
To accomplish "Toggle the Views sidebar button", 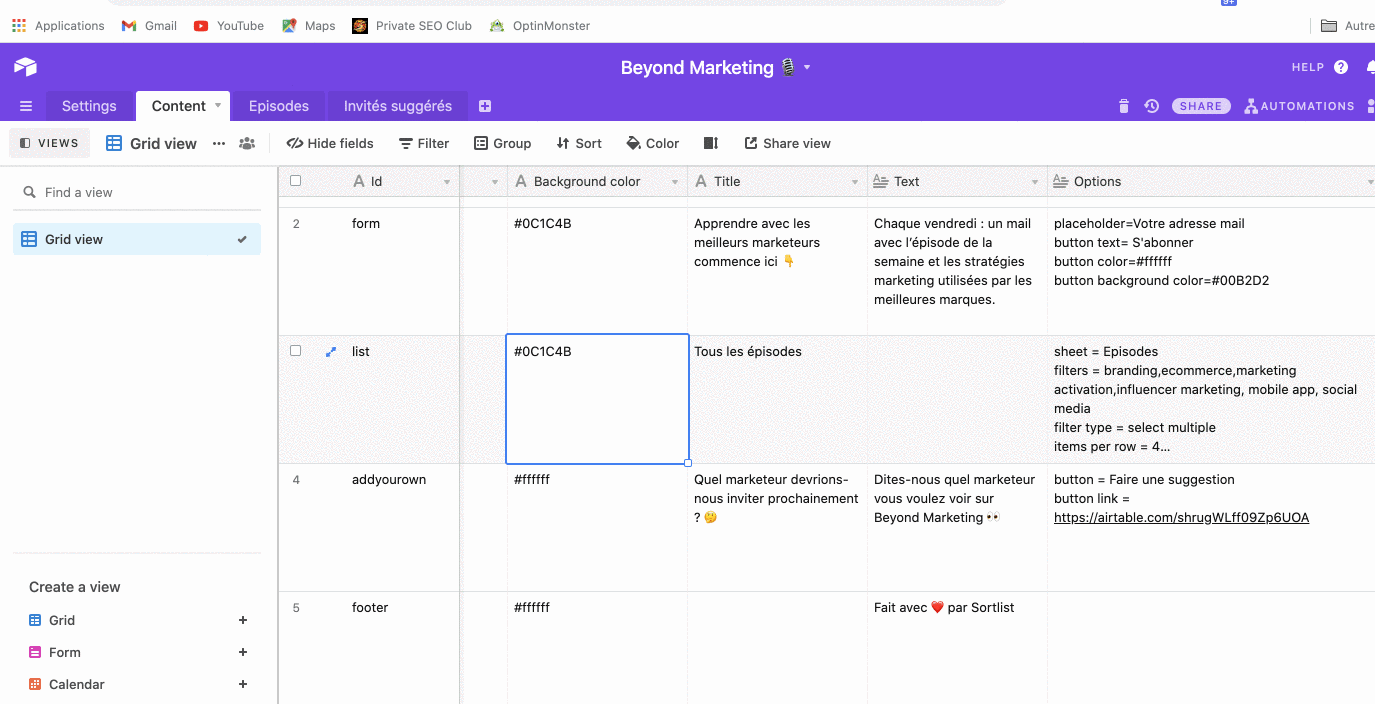I will pyautogui.click(x=49, y=143).
